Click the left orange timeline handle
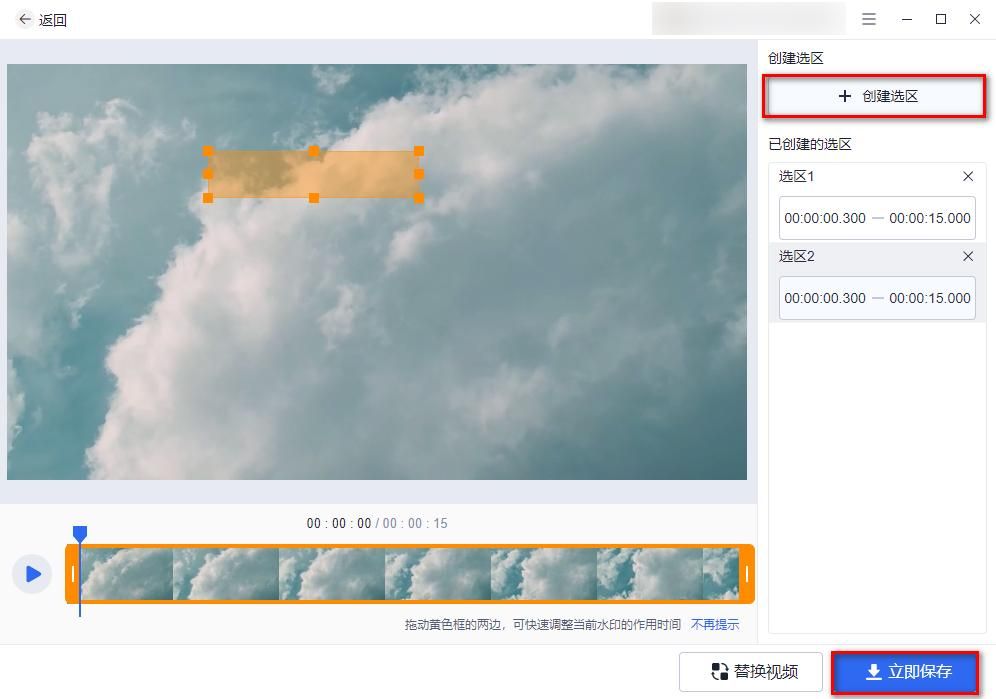 (x=72, y=574)
